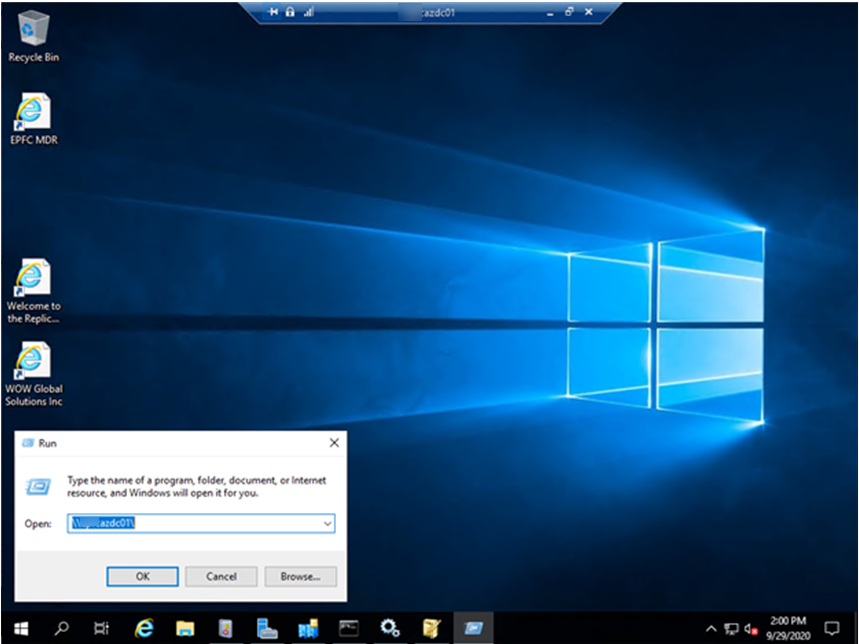Open the settings gears icon in taskbar
Screen dimensions: 859x644
pos(390,629)
